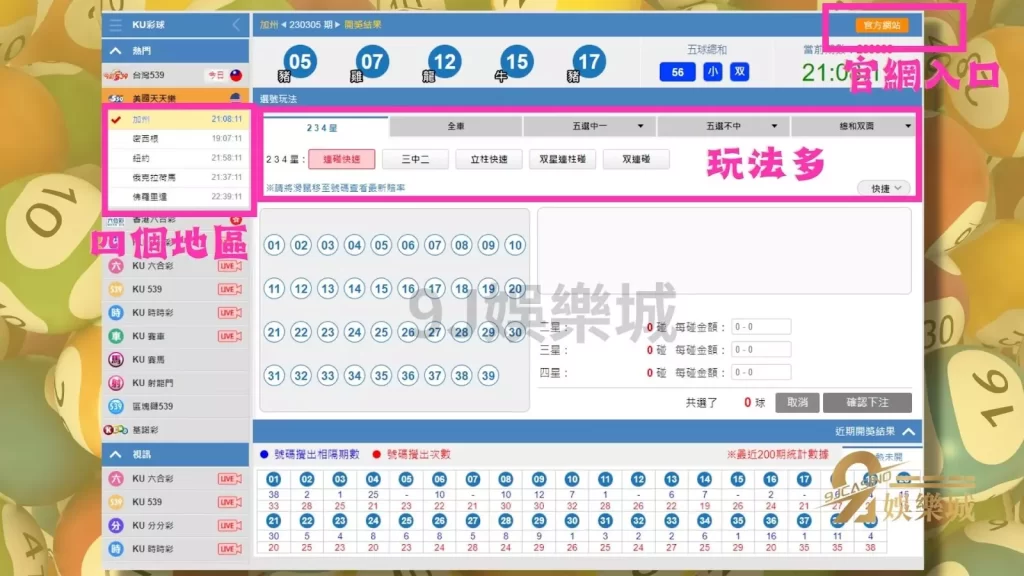Select number ball 08 in the grid
Image resolution: width=1024 pixels, height=576 pixels.
(461, 245)
